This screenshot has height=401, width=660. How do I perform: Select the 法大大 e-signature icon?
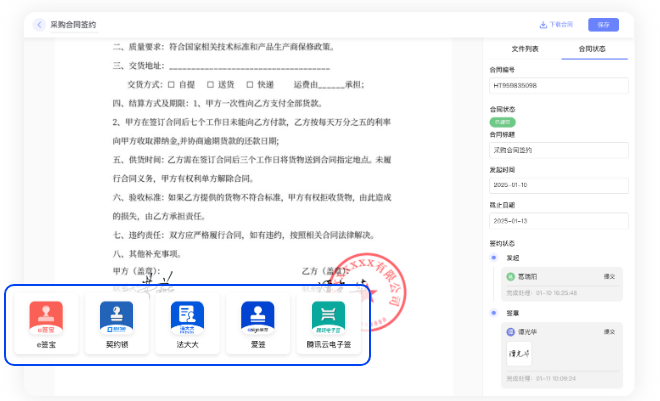pos(187,318)
